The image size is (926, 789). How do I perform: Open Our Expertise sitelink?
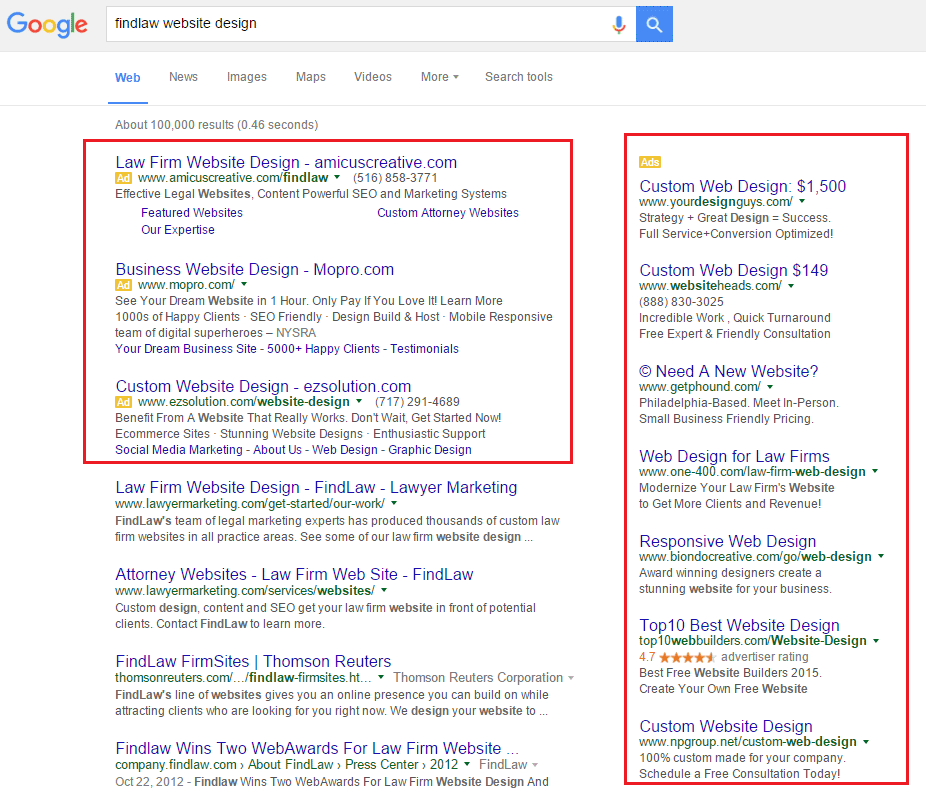tap(177, 230)
